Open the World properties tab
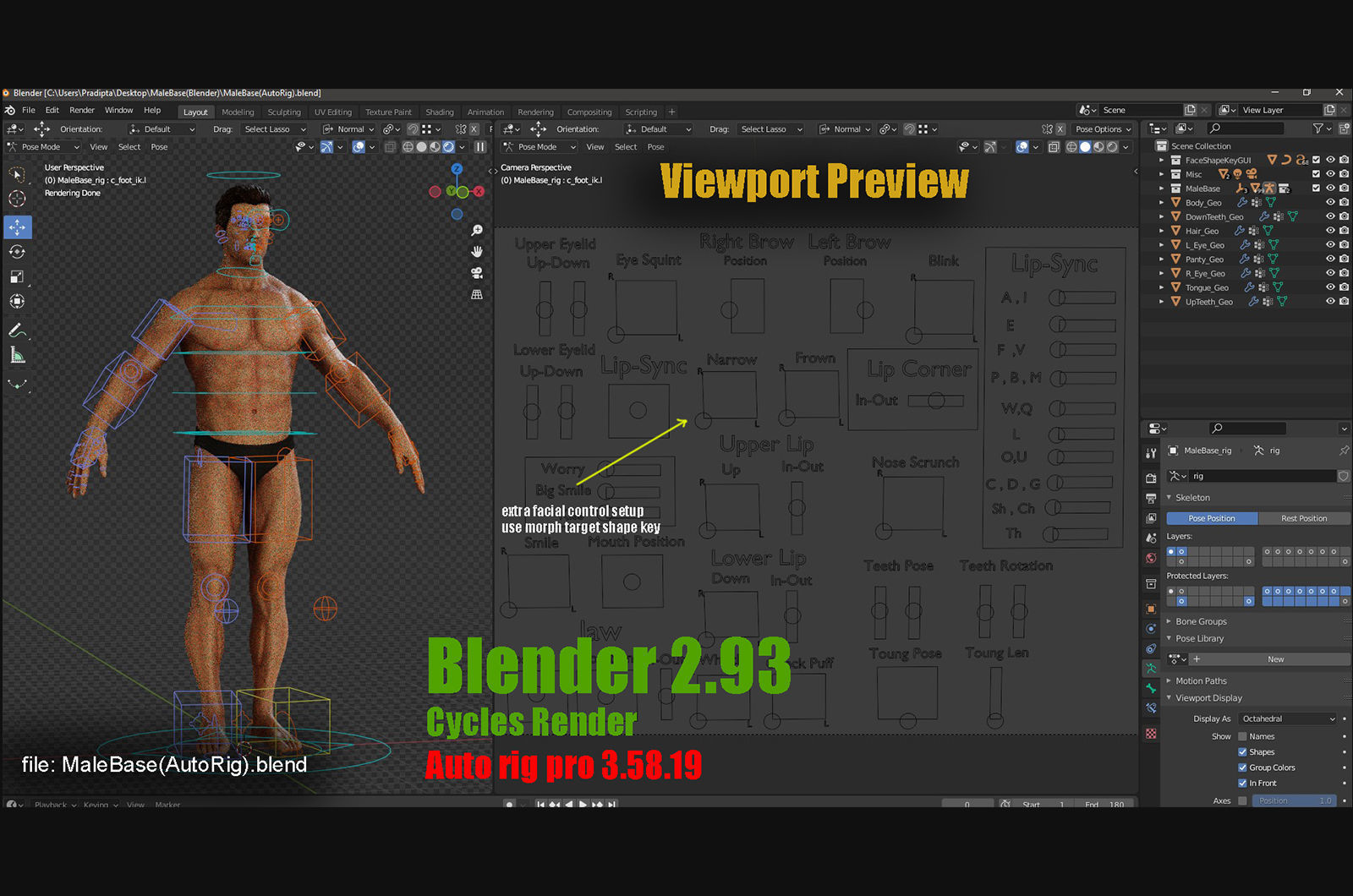 point(1151,559)
